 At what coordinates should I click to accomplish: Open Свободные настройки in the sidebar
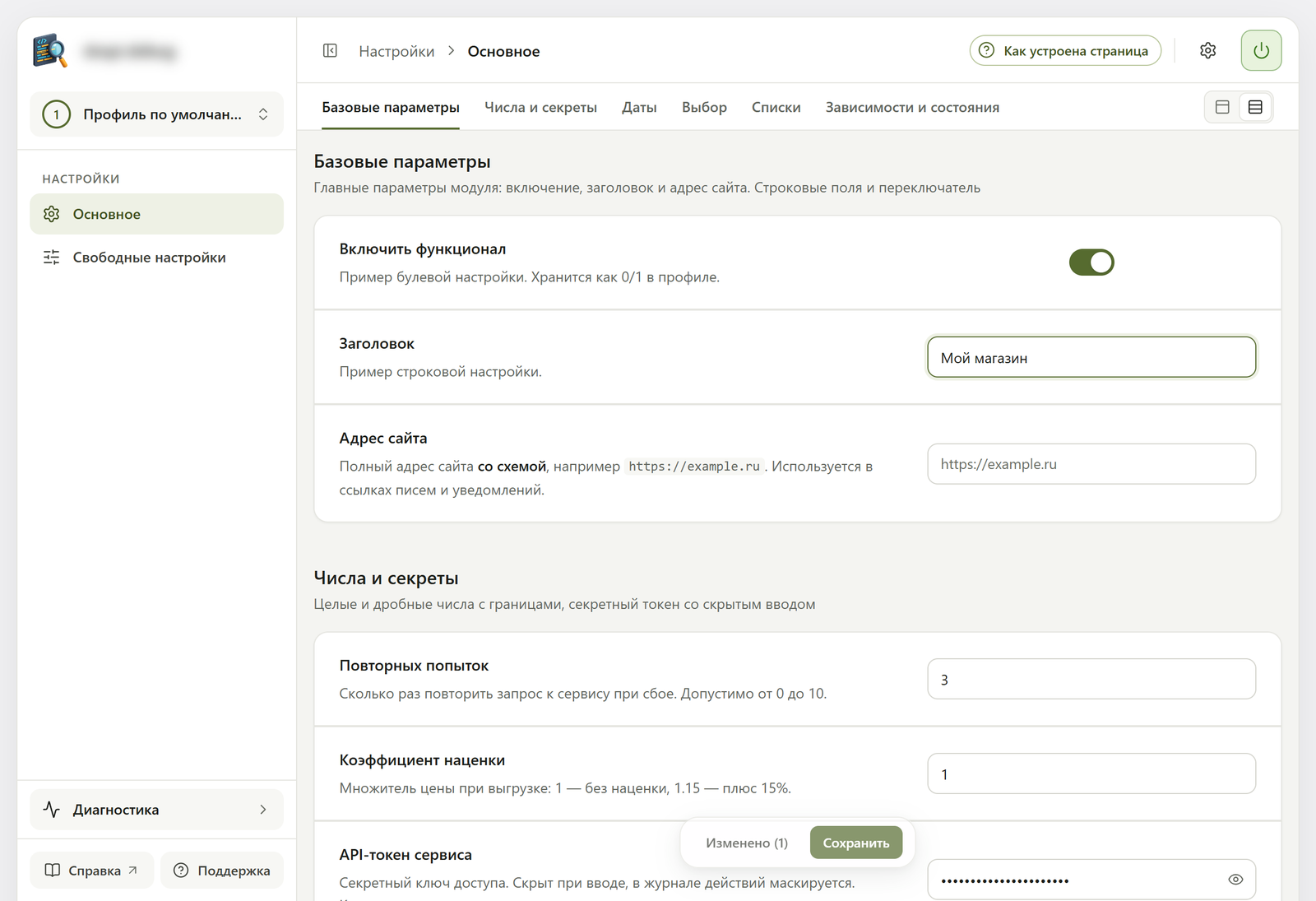(156, 258)
